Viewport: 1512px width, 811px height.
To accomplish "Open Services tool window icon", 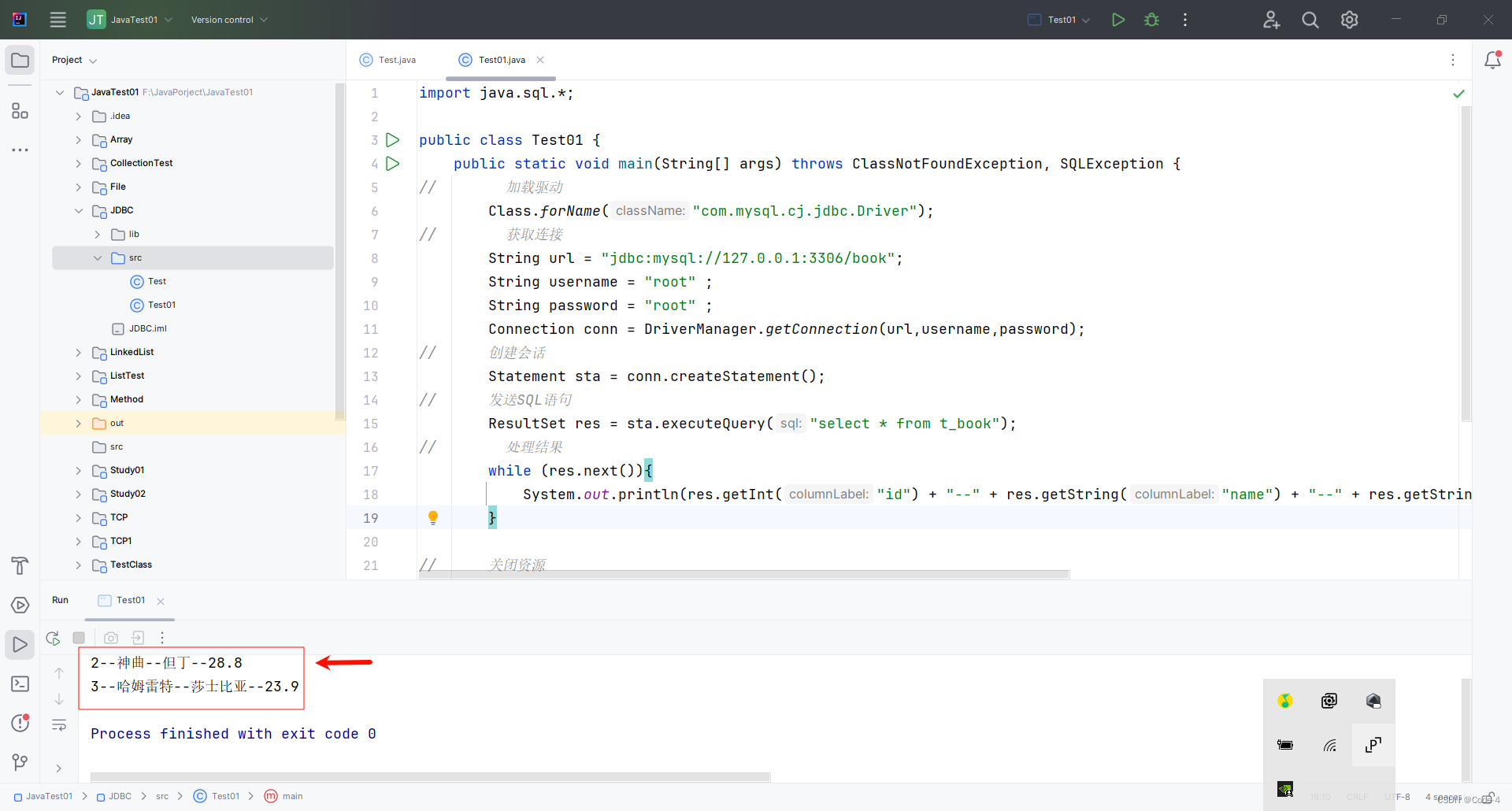I will [20, 605].
